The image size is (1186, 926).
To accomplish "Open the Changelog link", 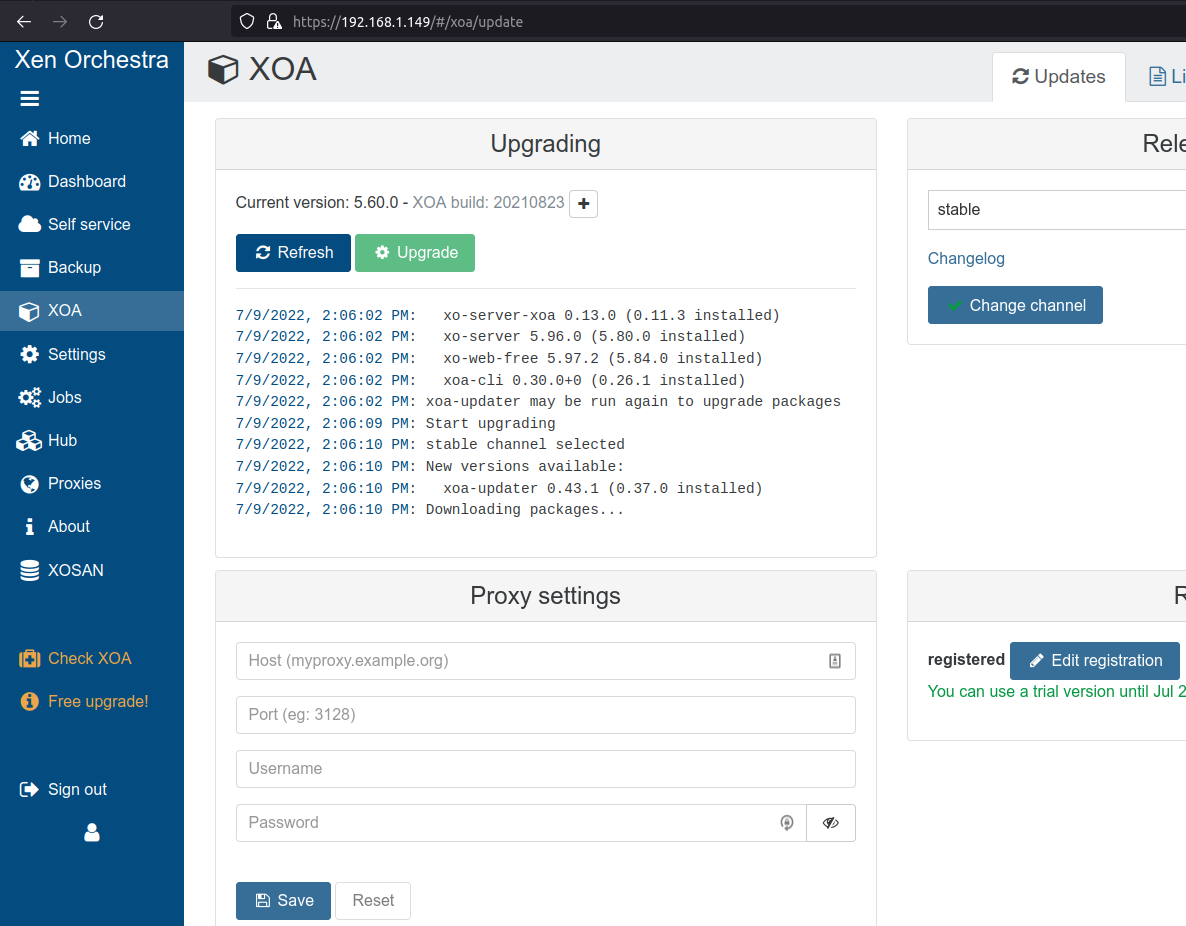I will (x=966, y=259).
